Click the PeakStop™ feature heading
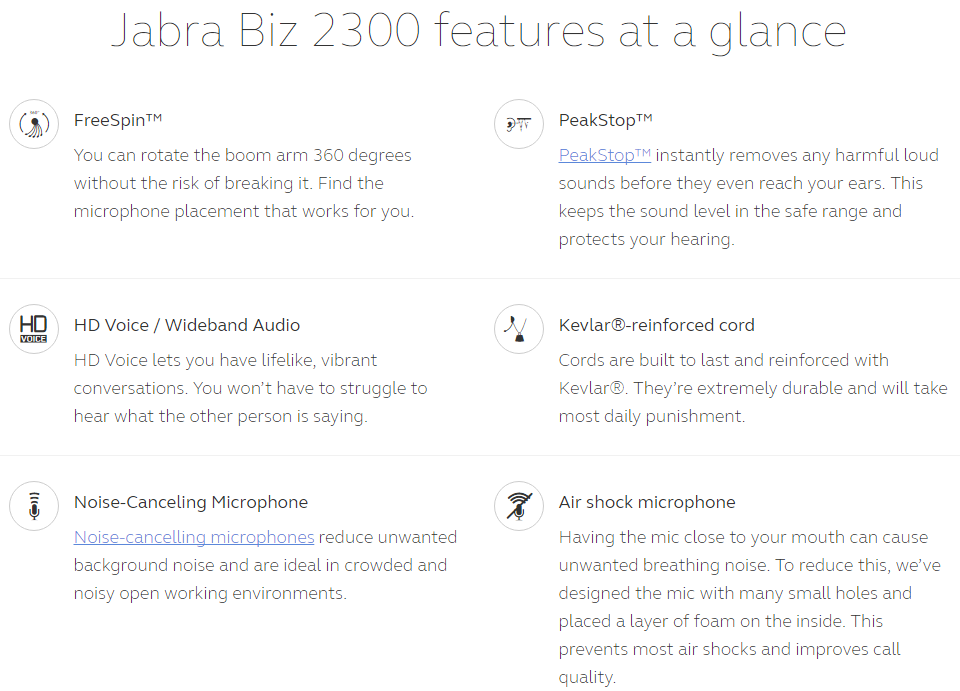 pos(606,120)
